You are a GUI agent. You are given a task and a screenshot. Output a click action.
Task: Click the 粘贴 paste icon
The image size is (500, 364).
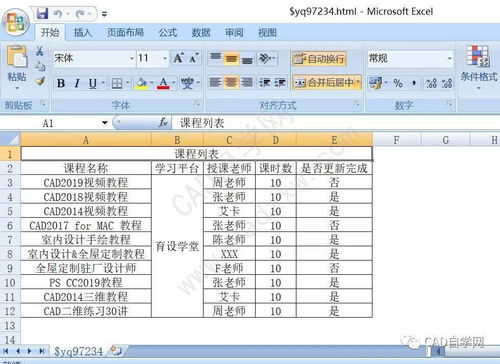tap(17, 57)
